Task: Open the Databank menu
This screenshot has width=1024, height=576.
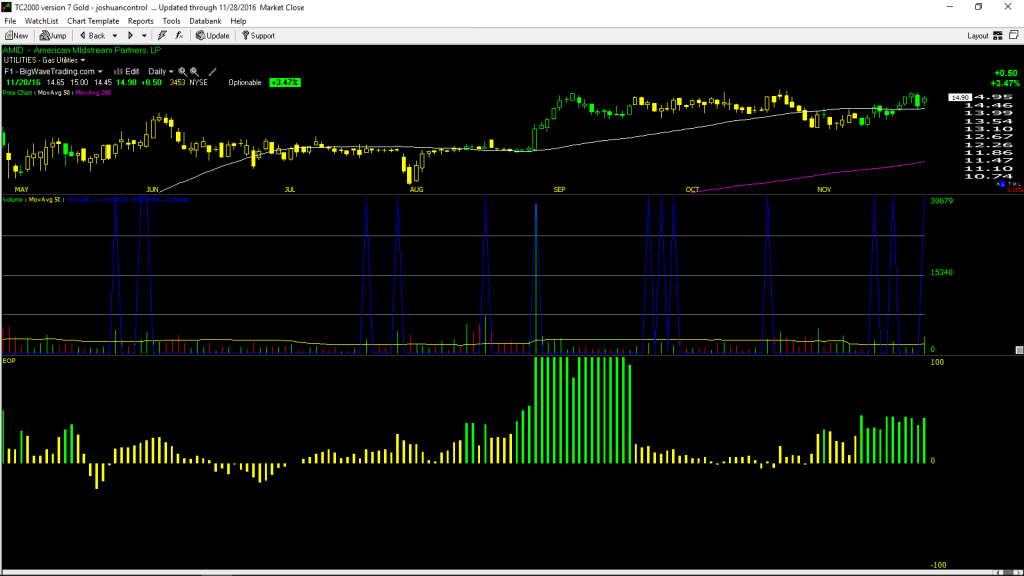Action: click(x=205, y=21)
